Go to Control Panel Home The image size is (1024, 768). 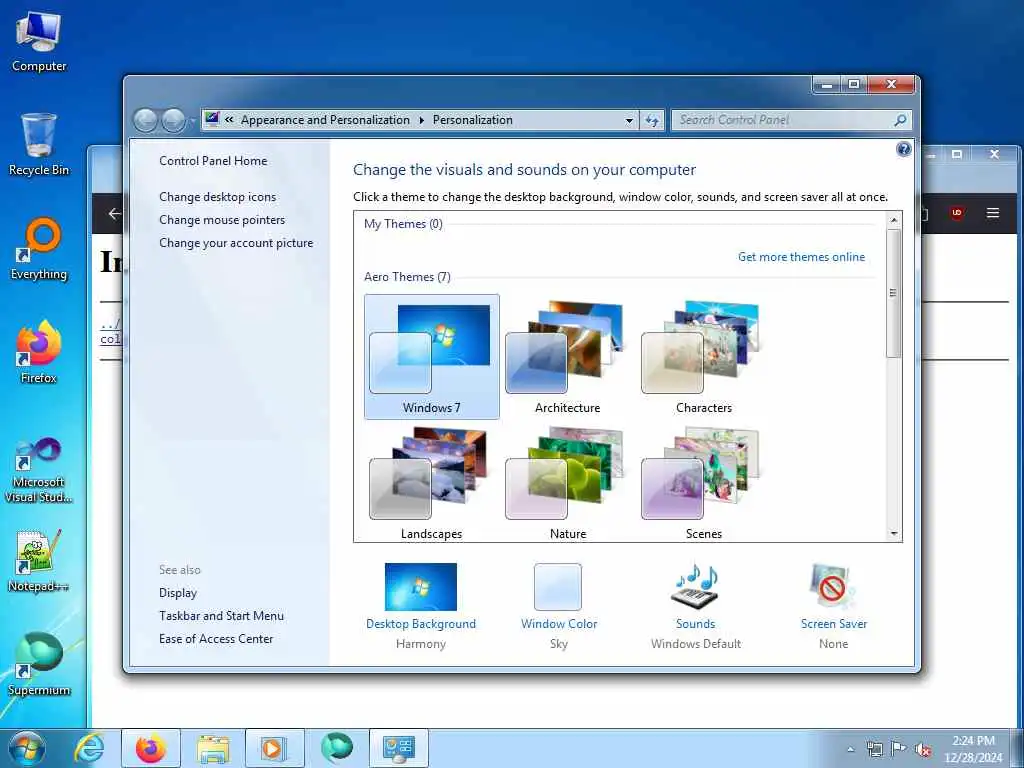213,161
